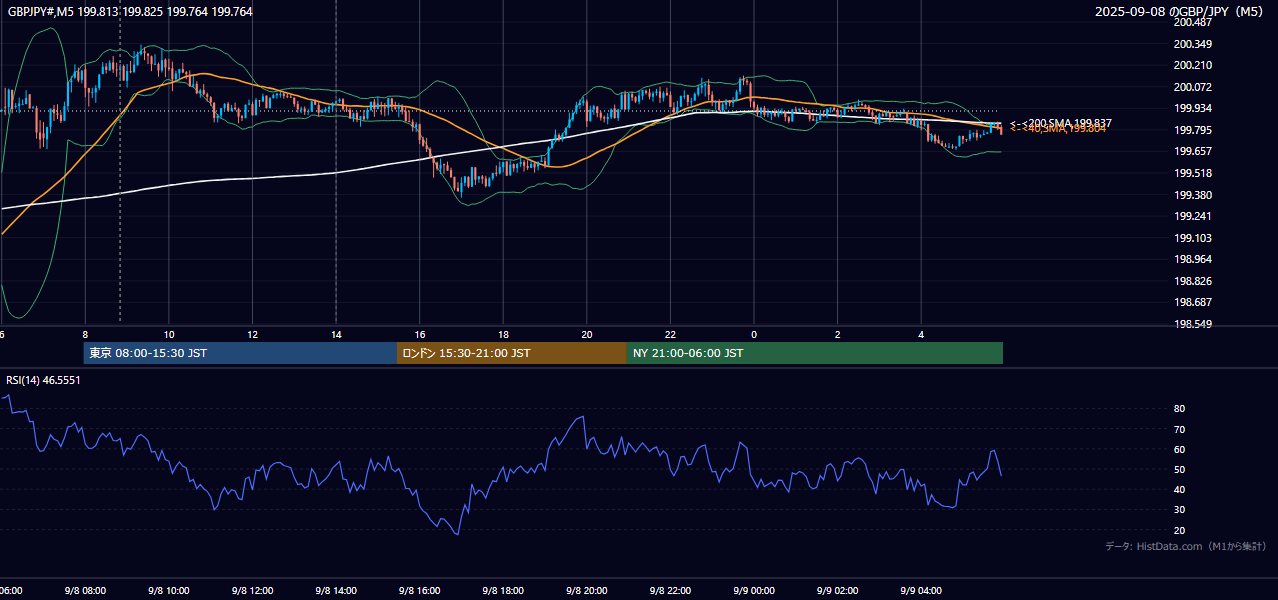
Task: Click price axis label 199.795
Action: 1192,130
